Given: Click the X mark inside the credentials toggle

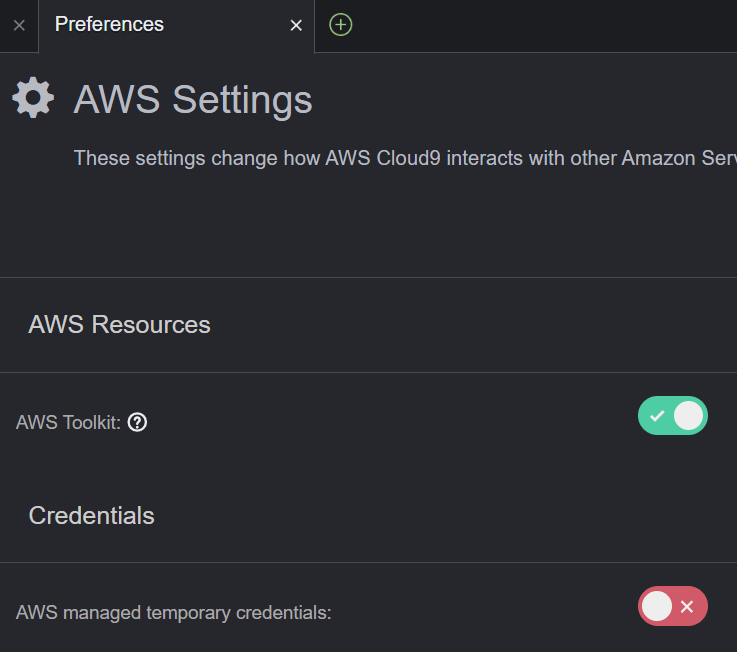Looking at the screenshot, I should click(687, 606).
